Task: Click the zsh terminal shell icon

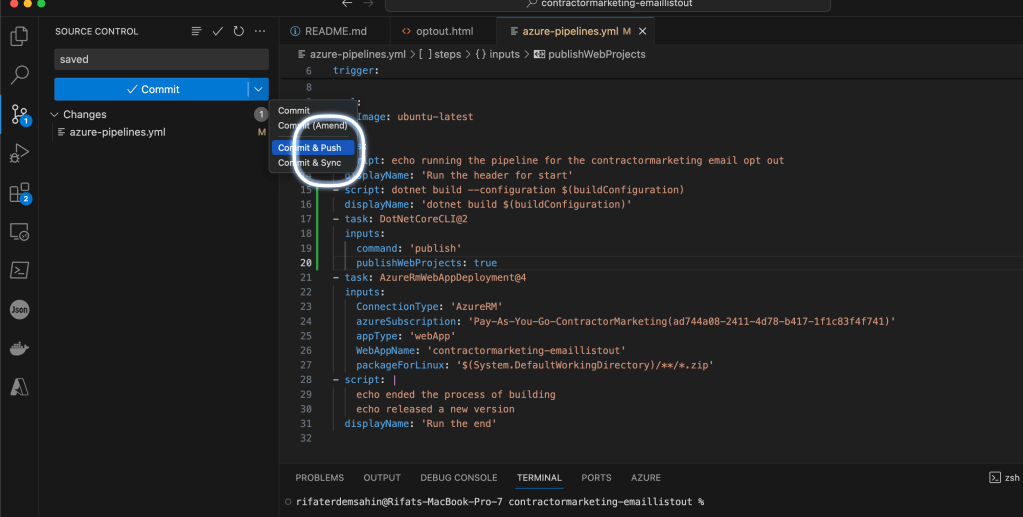Action: point(994,478)
